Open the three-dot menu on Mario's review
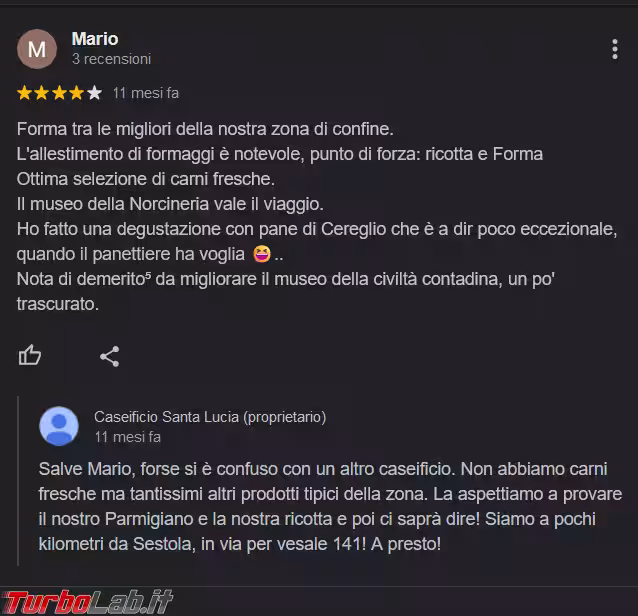Viewport: 638px width, 616px height. 615,49
